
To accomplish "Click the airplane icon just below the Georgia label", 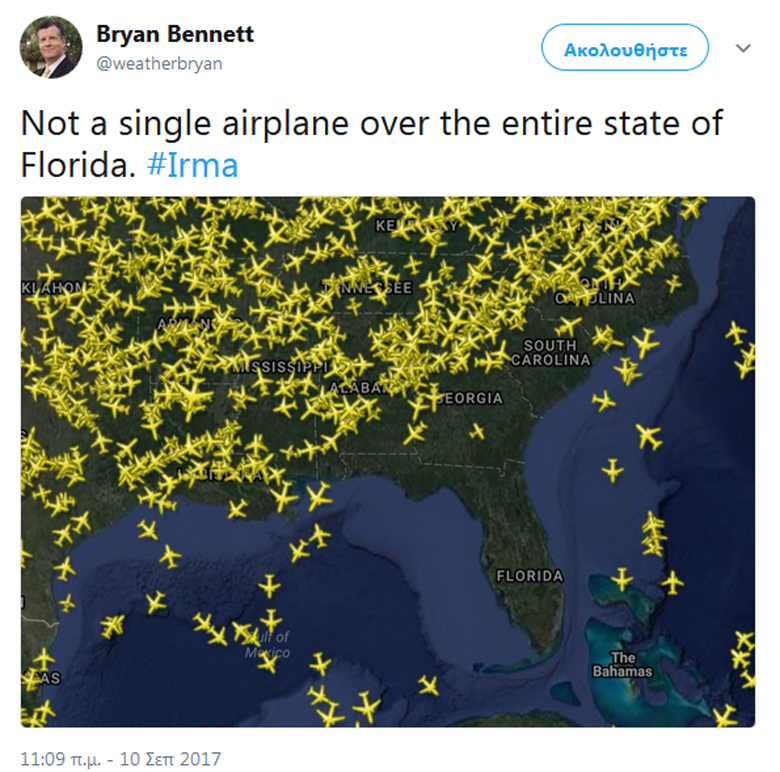I will (477, 431).
